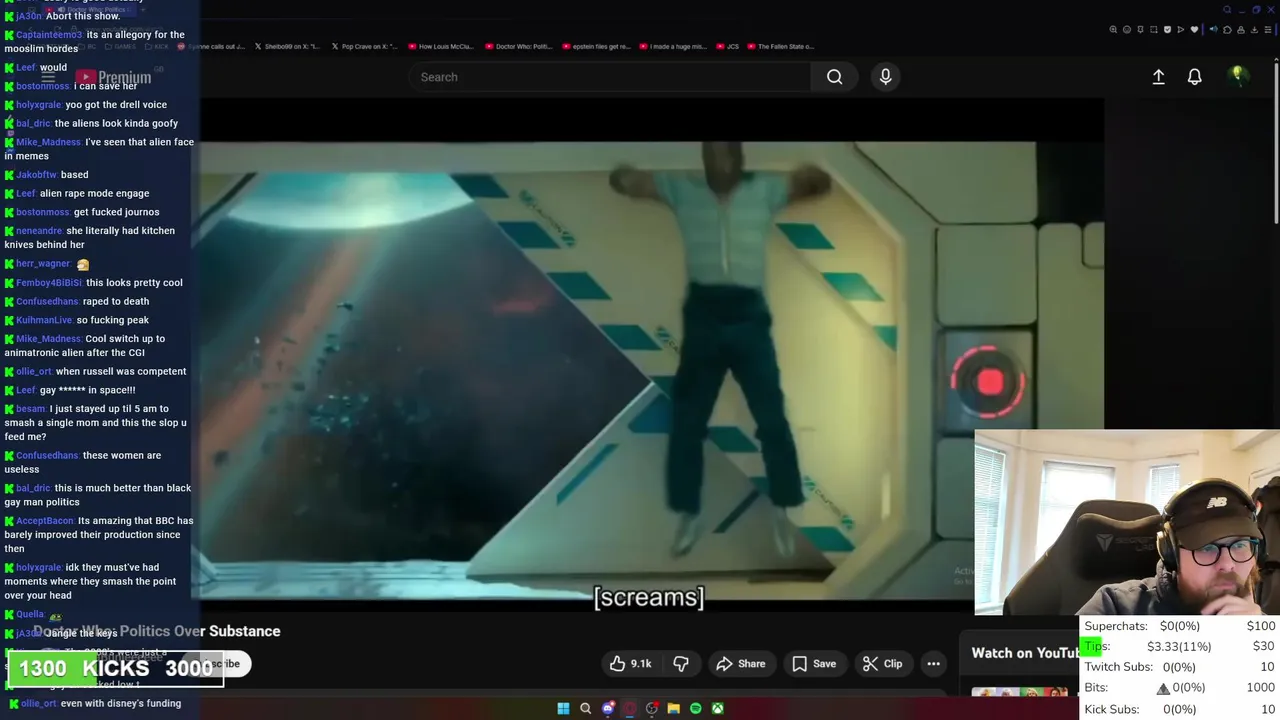This screenshot has height=720, width=1280.
Task: Click recommended video thumbnail under Watch on YouTube
Action: [x=1020, y=691]
